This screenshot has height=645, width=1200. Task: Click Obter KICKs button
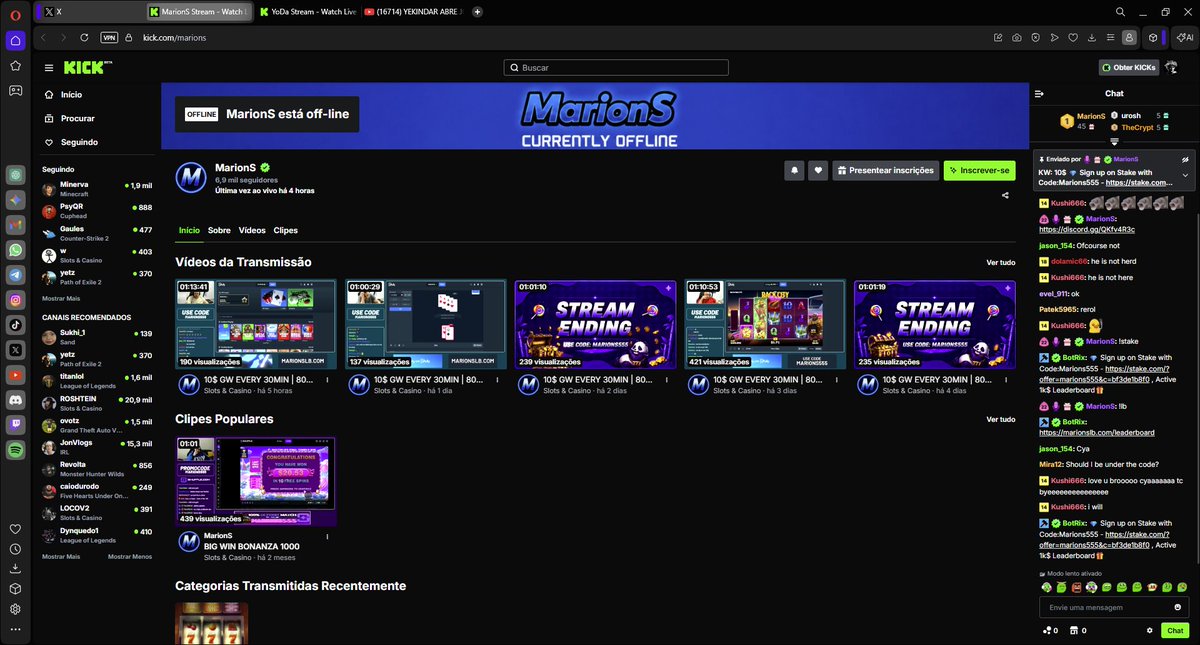(1128, 68)
